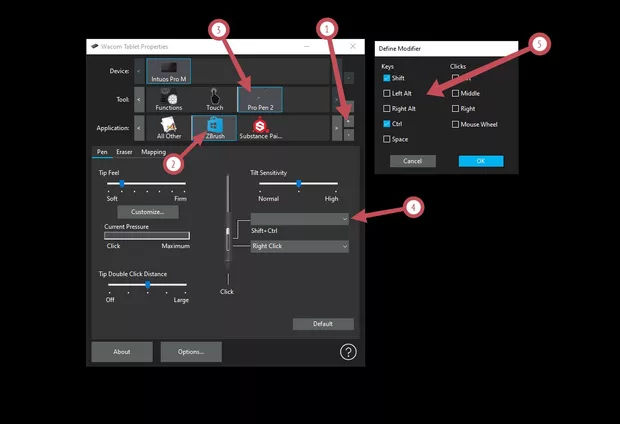This screenshot has height=424, width=620.
Task: Click the 'Large' label under double click distance
Action: [x=181, y=300]
